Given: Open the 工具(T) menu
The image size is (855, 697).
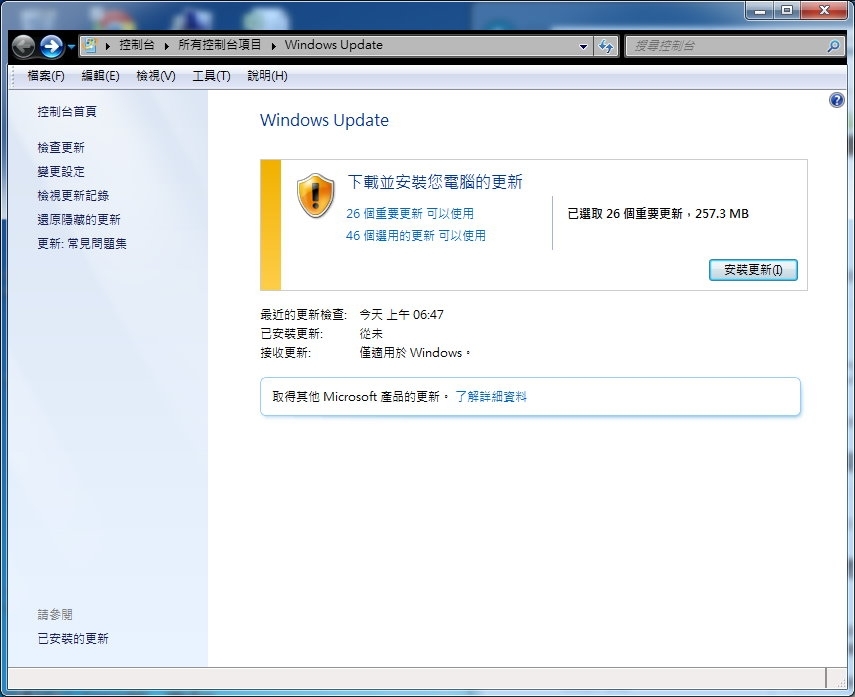Looking at the screenshot, I should point(212,76).
